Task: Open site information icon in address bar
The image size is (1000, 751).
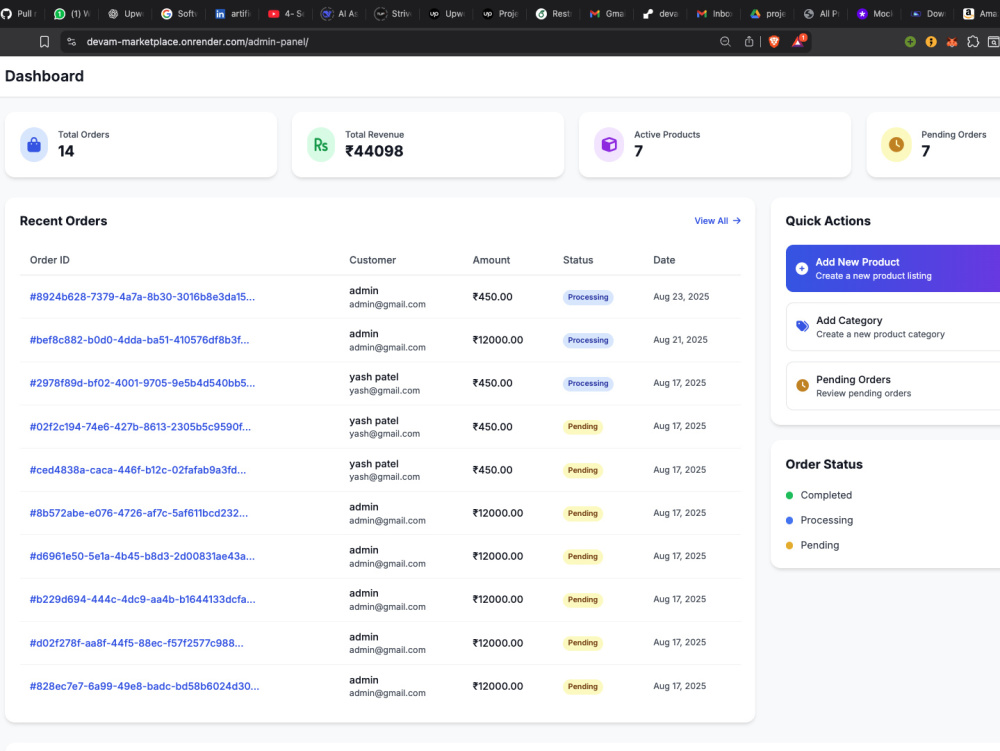Action: pos(71,41)
